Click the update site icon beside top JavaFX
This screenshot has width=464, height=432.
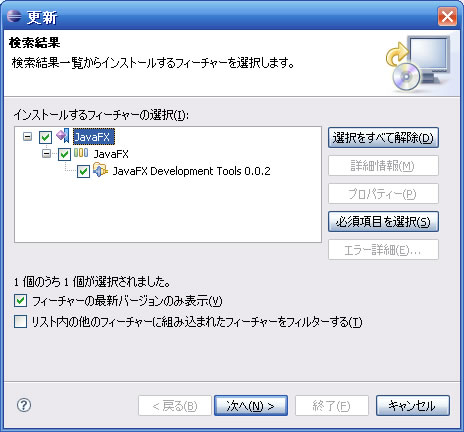63,136
